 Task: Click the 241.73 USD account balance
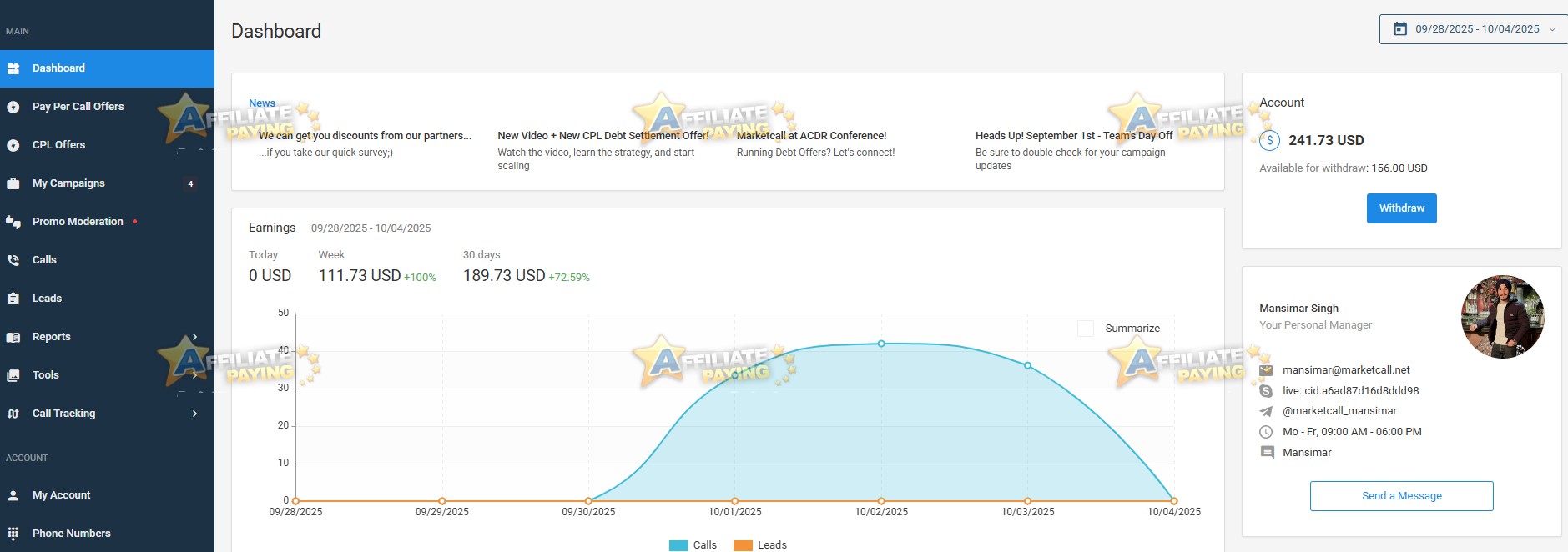pyautogui.click(x=1326, y=141)
